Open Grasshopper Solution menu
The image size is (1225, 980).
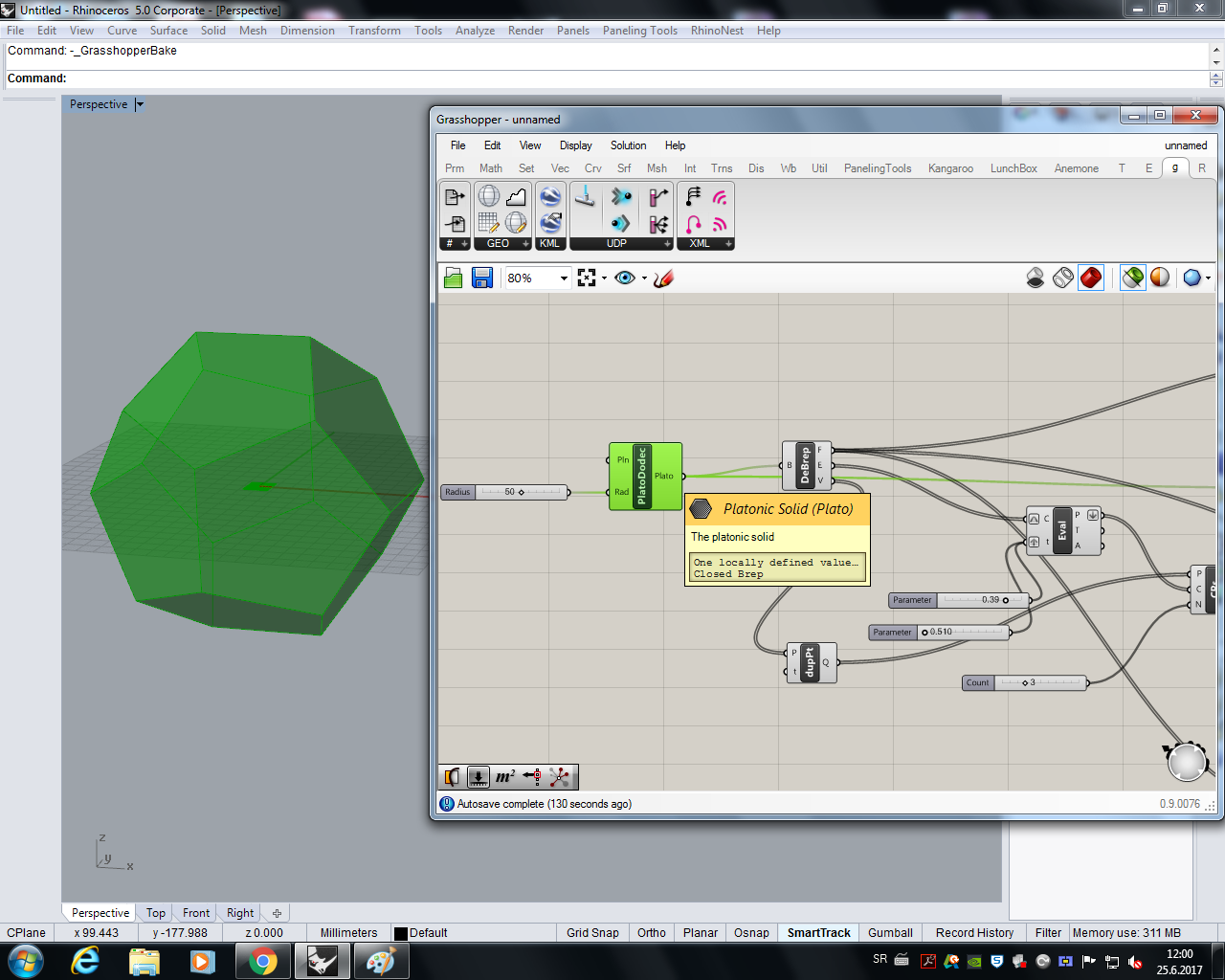628,145
